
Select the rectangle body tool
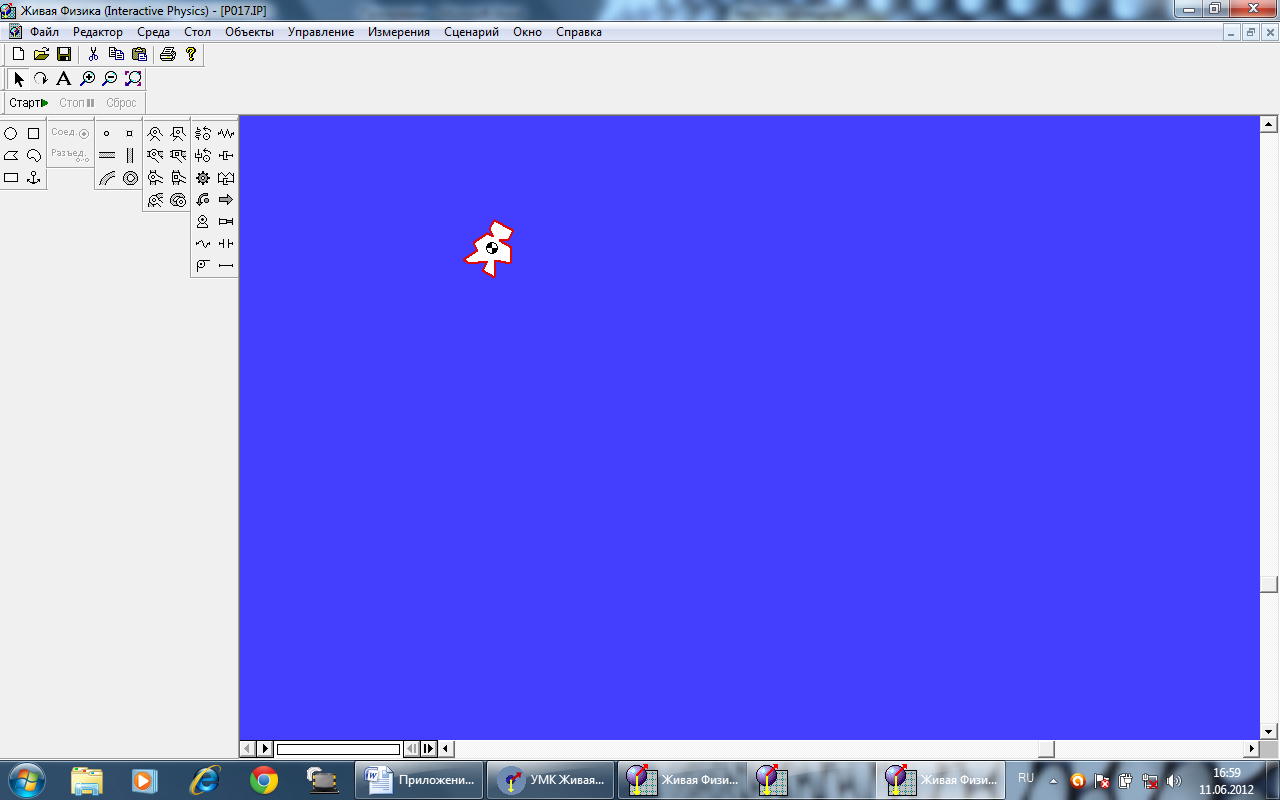11,177
